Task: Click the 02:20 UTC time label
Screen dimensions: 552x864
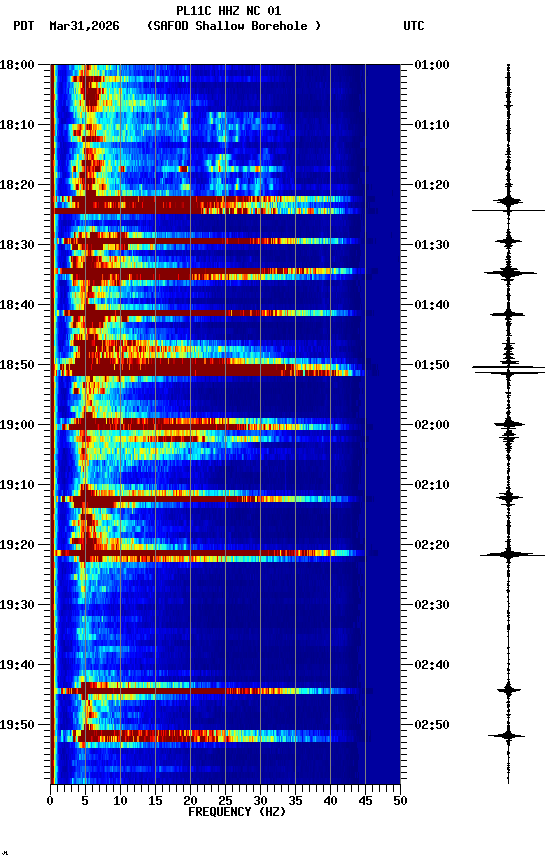Action: [x=432, y=546]
